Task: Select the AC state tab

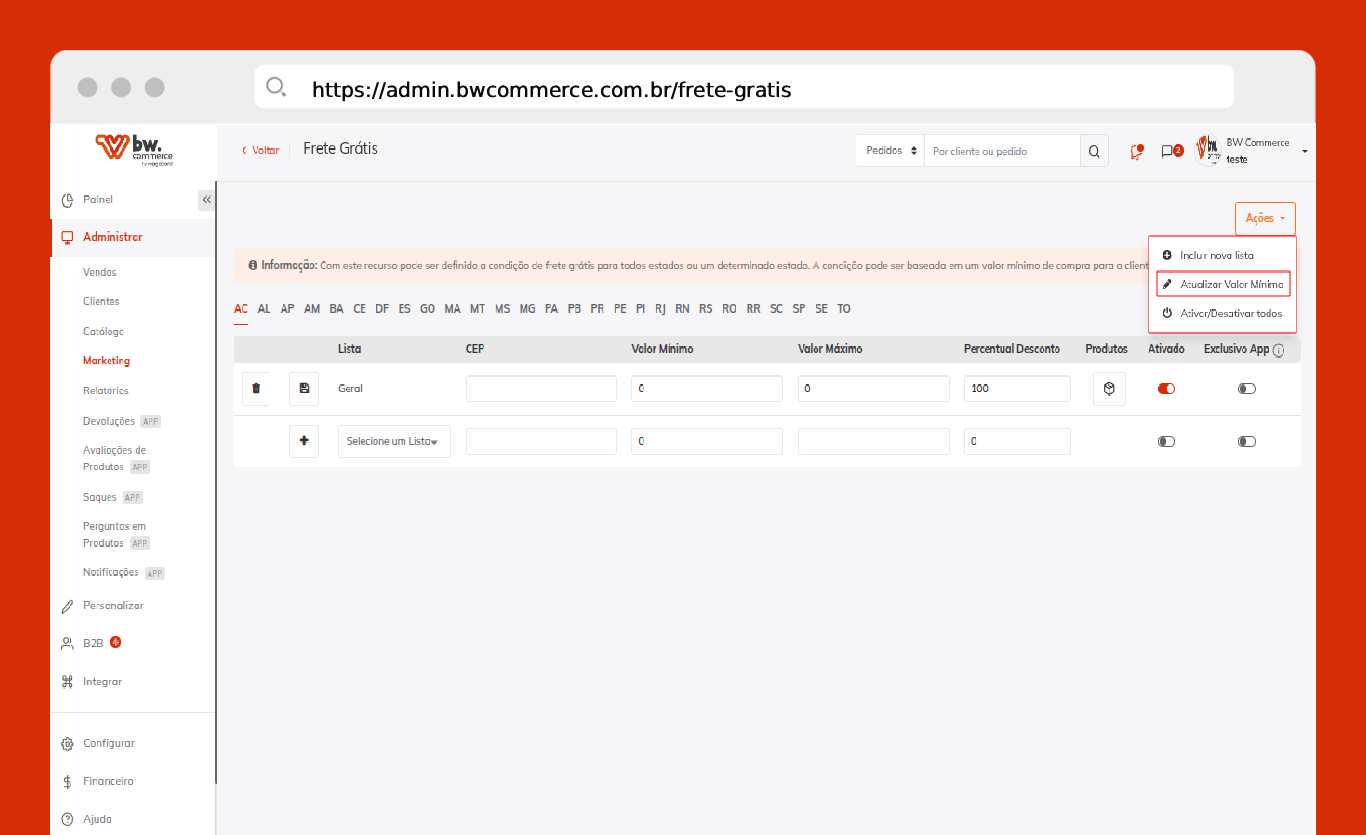Action: pos(241,309)
